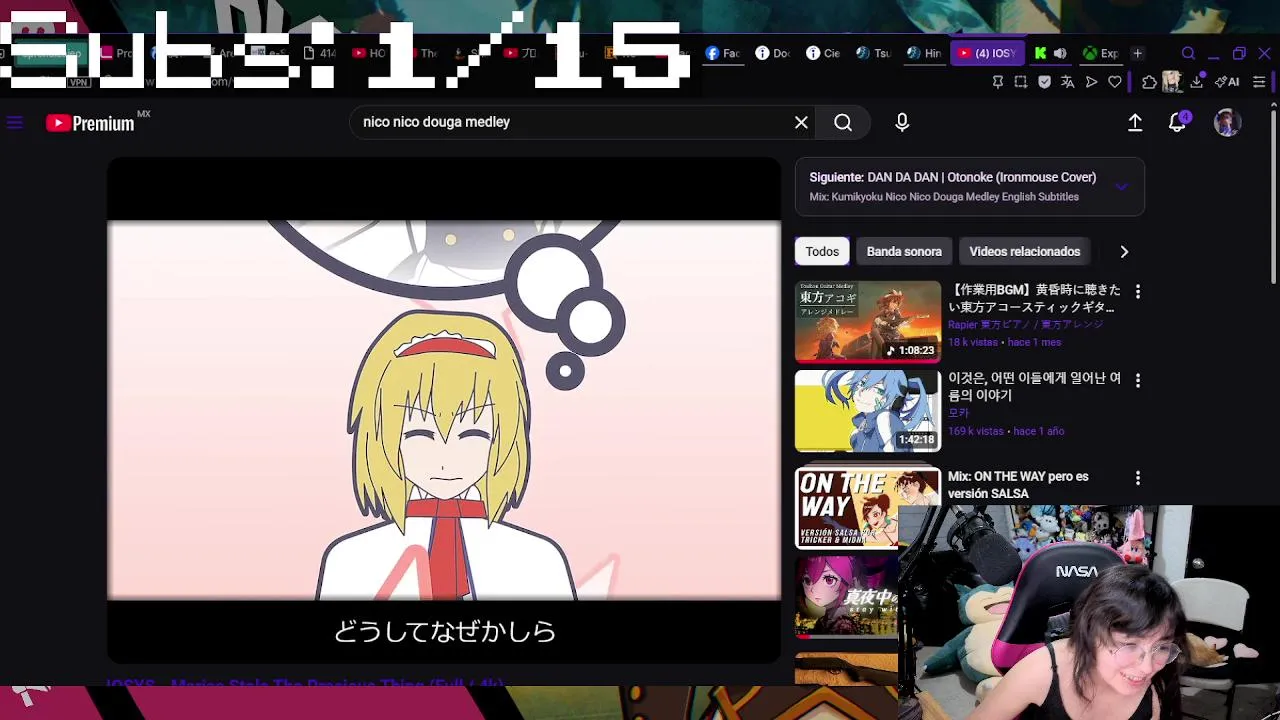Open the YouTube guide hamburger menu
This screenshot has height=720, width=1280.
pos(14,123)
